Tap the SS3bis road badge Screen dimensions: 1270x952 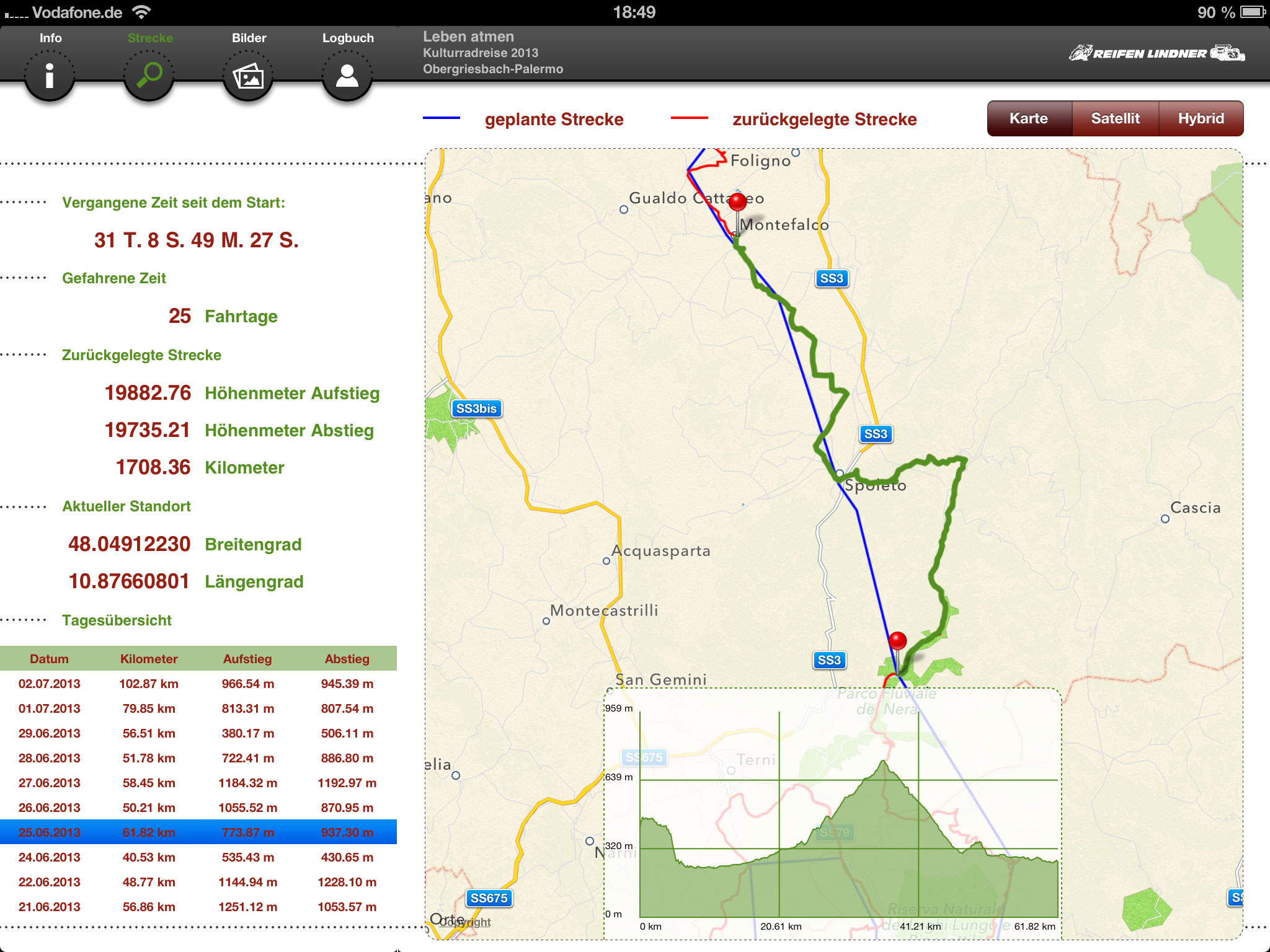coord(476,408)
